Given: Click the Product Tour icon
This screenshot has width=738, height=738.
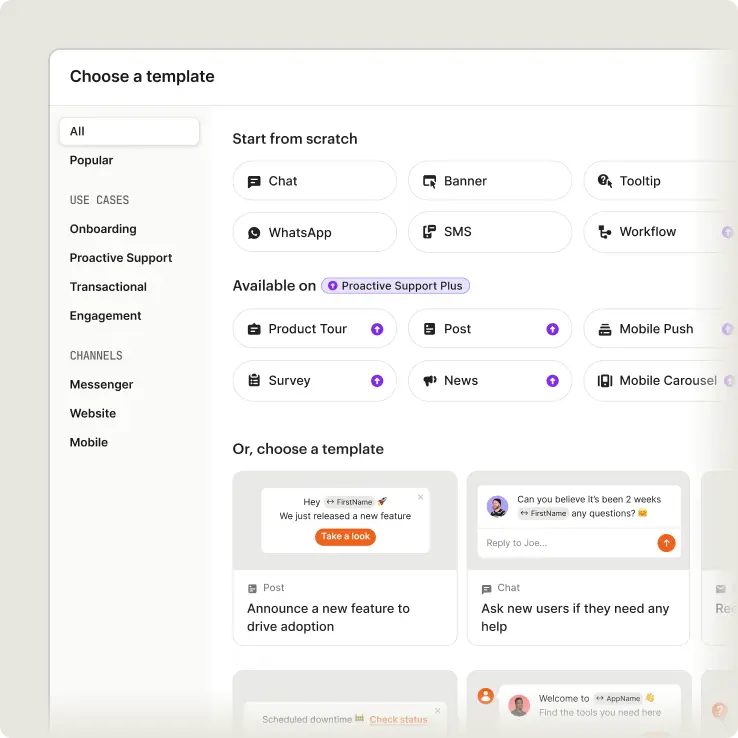Looking at the screenshot, I should [254, 329].
